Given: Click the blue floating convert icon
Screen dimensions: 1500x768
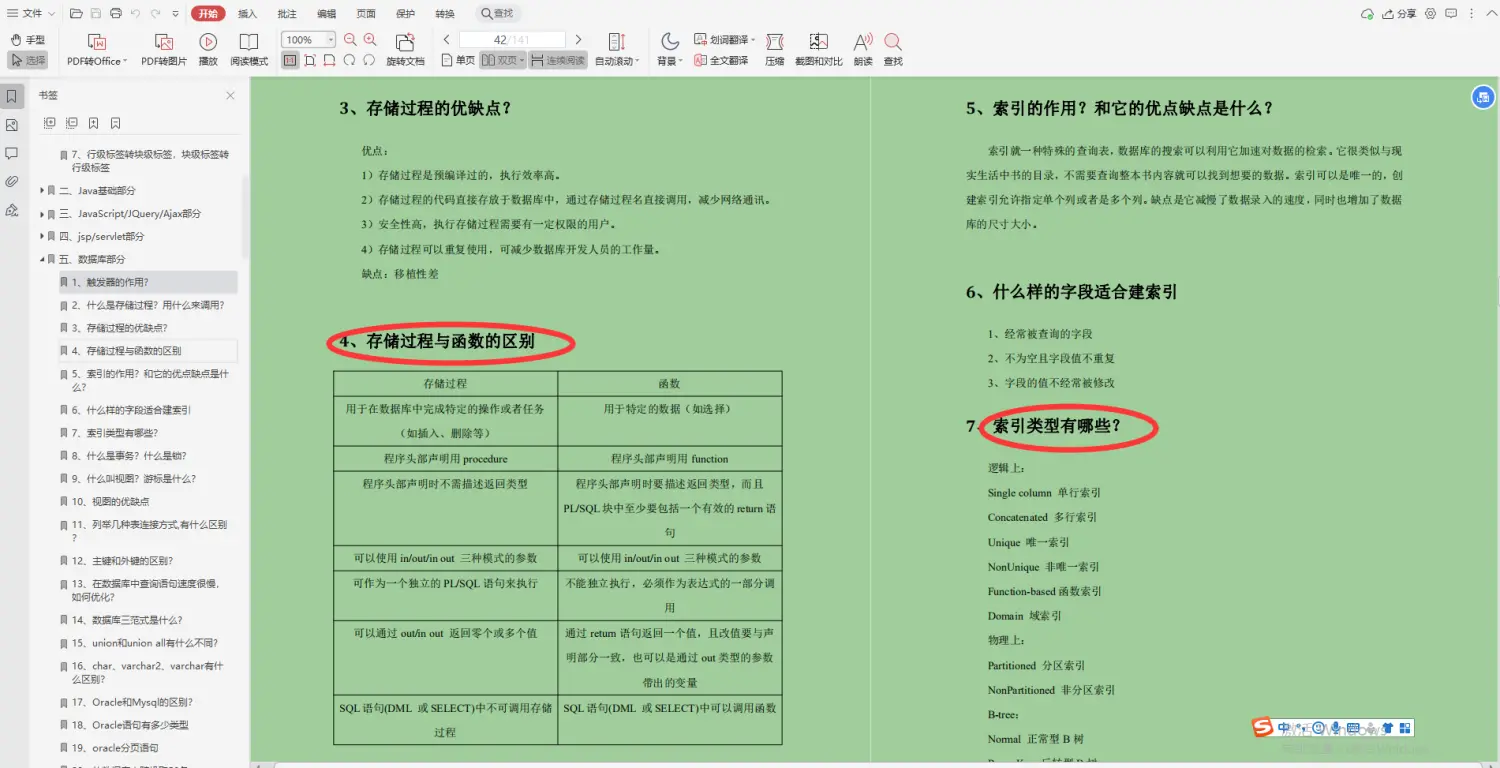Looking at the screenshot, I should point(1482,97).
